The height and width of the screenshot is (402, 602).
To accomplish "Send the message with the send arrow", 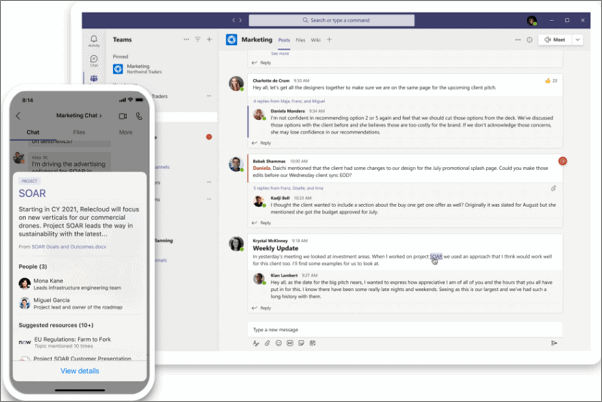I will 554,343.
